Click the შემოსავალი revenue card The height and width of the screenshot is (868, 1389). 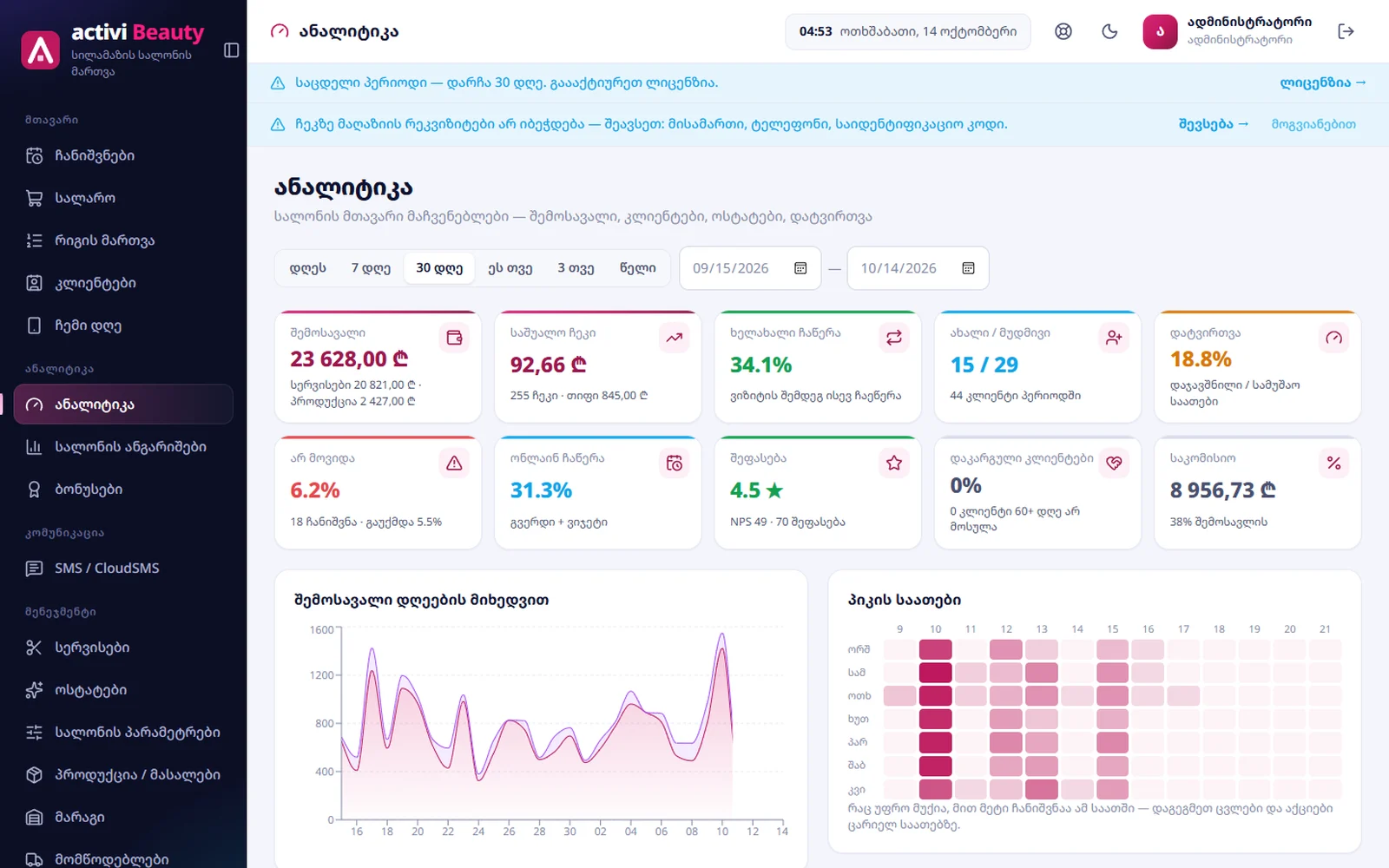378,365
